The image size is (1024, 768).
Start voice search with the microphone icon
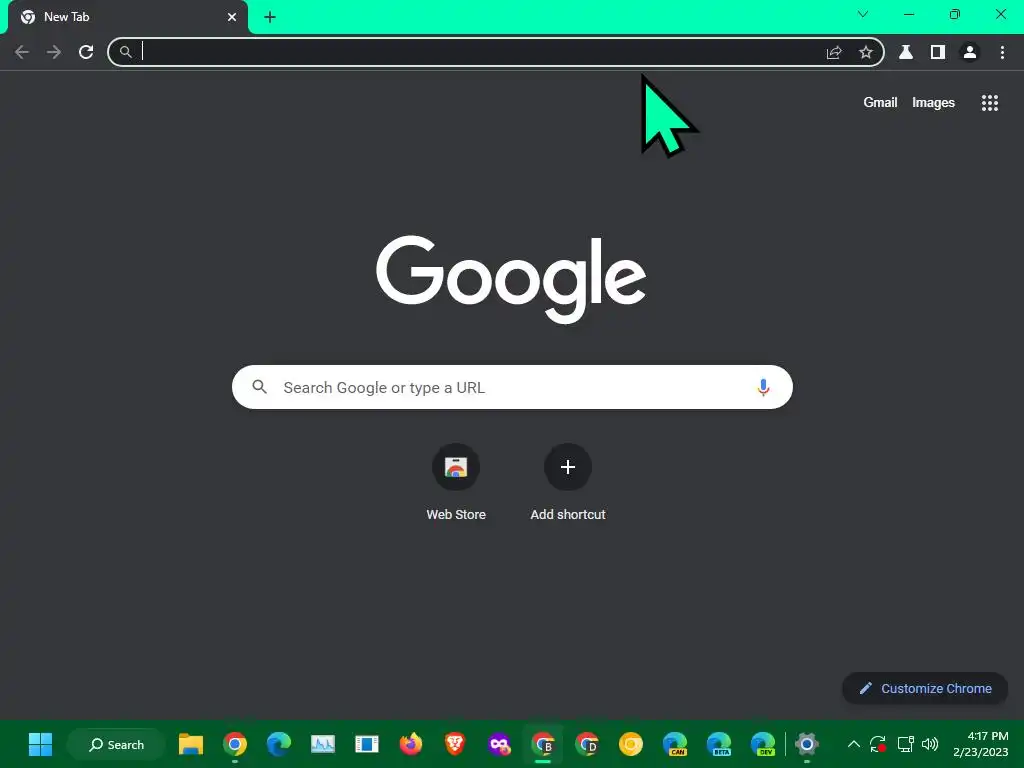click(762, 387)
